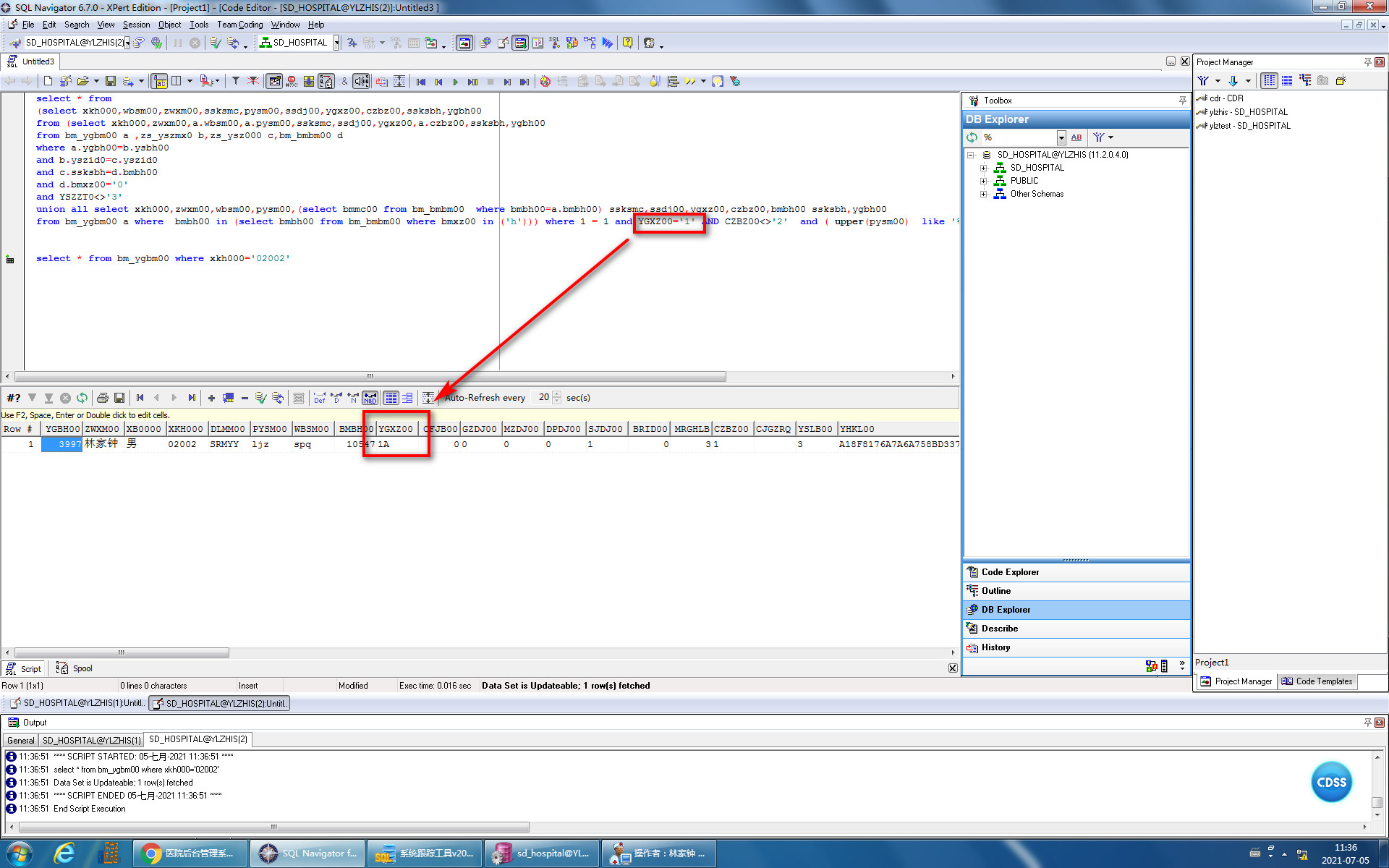The width and height of the screenshot is (1389, 868).
Task: Open the SD_HOSPITAL schema dropdown in main toolbar
Action: point(336,43)
